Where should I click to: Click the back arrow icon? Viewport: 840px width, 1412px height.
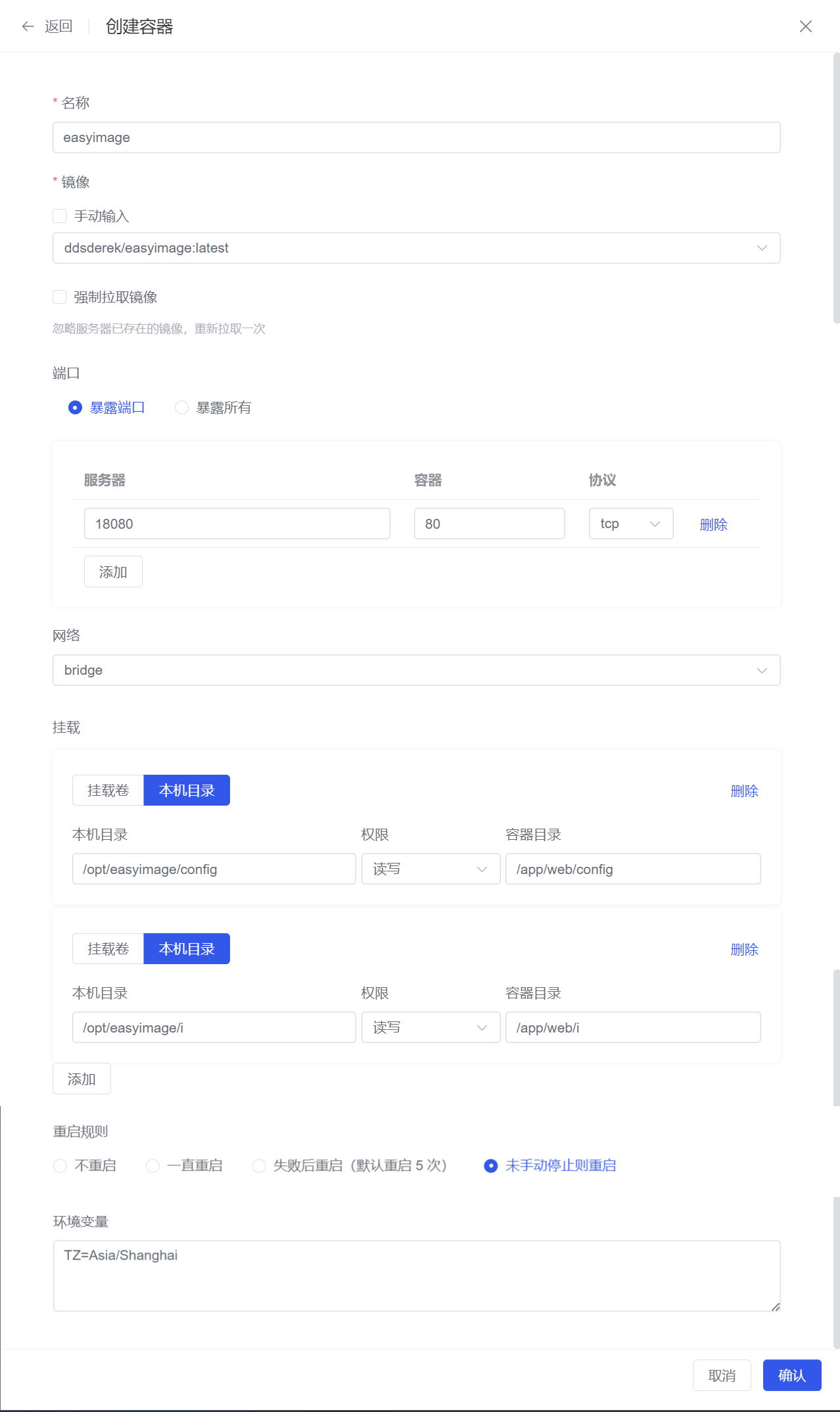coord(28,26)
